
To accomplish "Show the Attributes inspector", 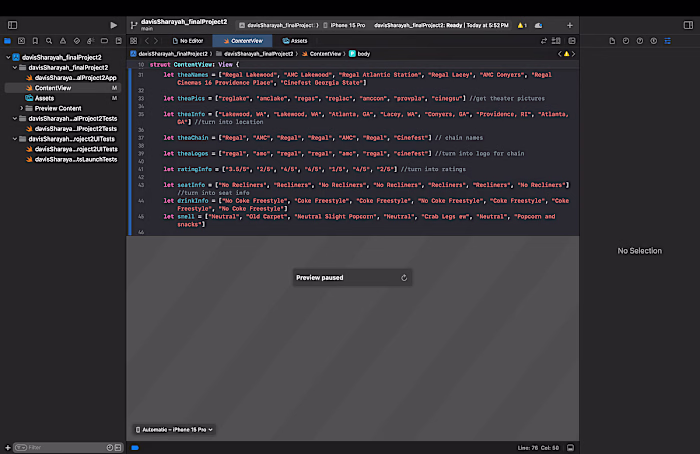I will pos(667,41).
